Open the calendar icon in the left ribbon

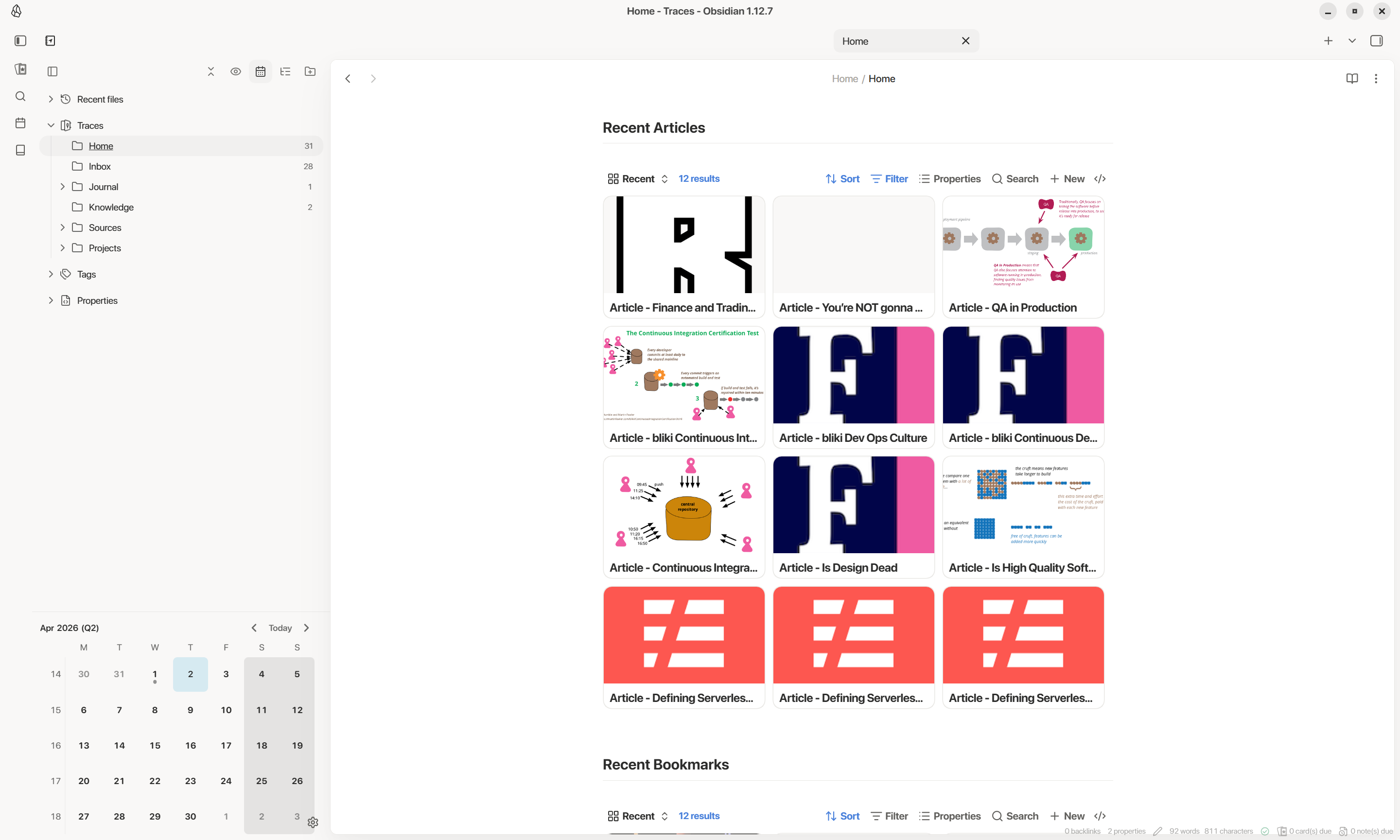pos(20,122)
